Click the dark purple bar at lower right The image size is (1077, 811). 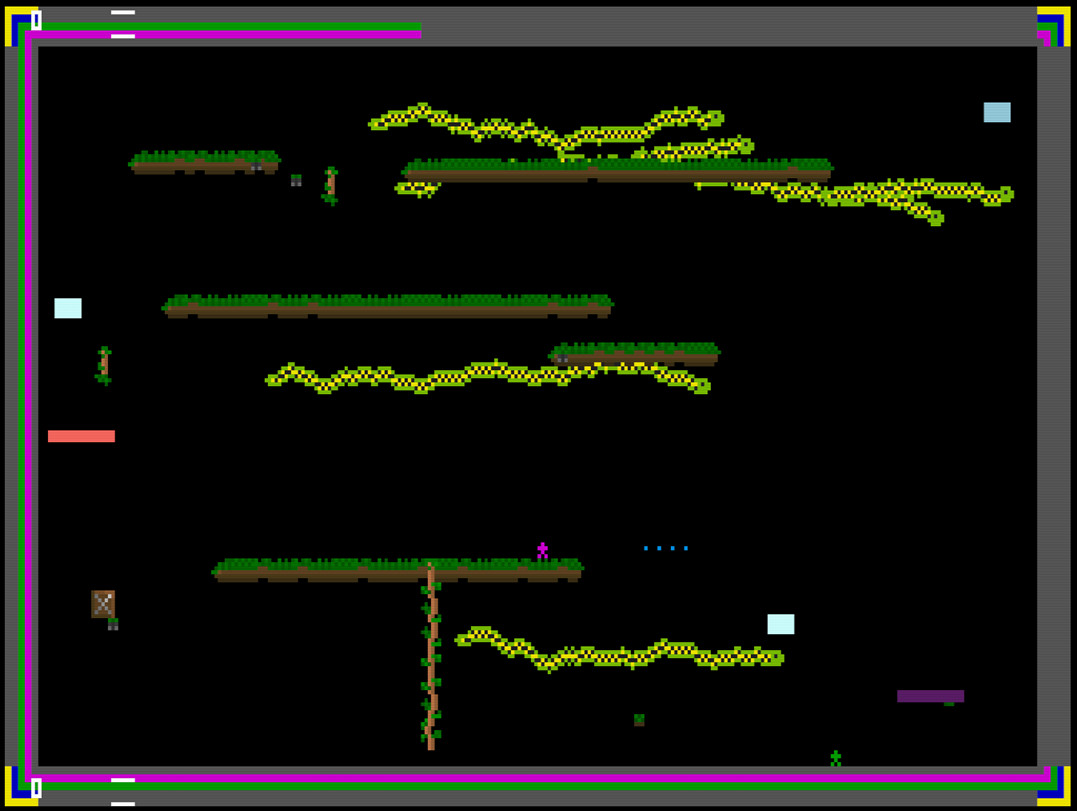(931, 696)
